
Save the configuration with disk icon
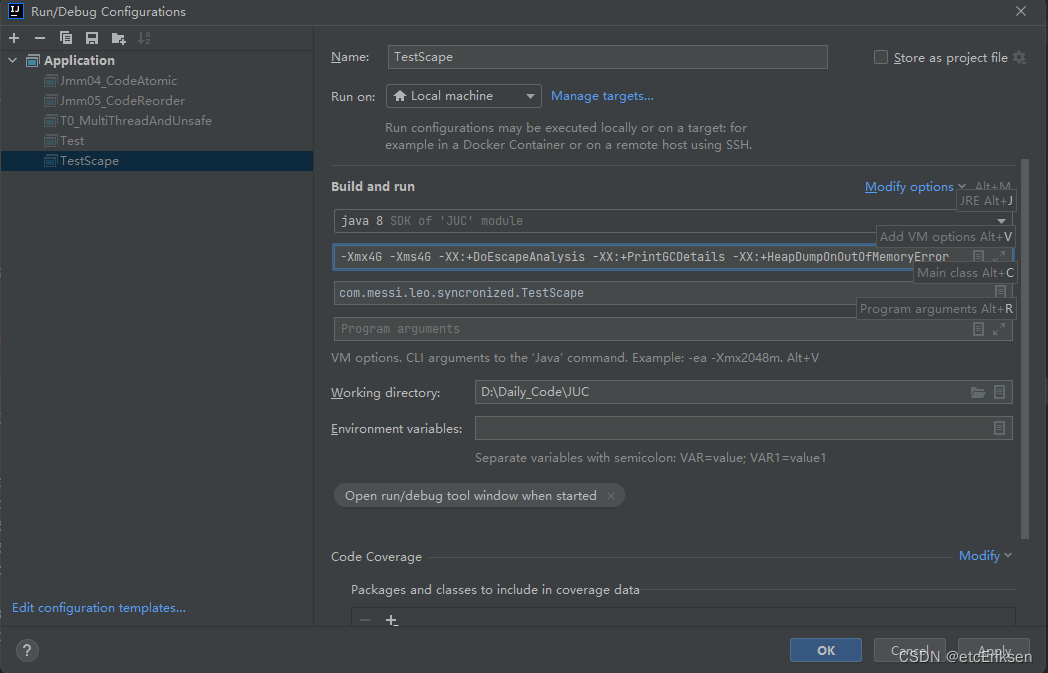pyautogui.click(x=92, y=38)
